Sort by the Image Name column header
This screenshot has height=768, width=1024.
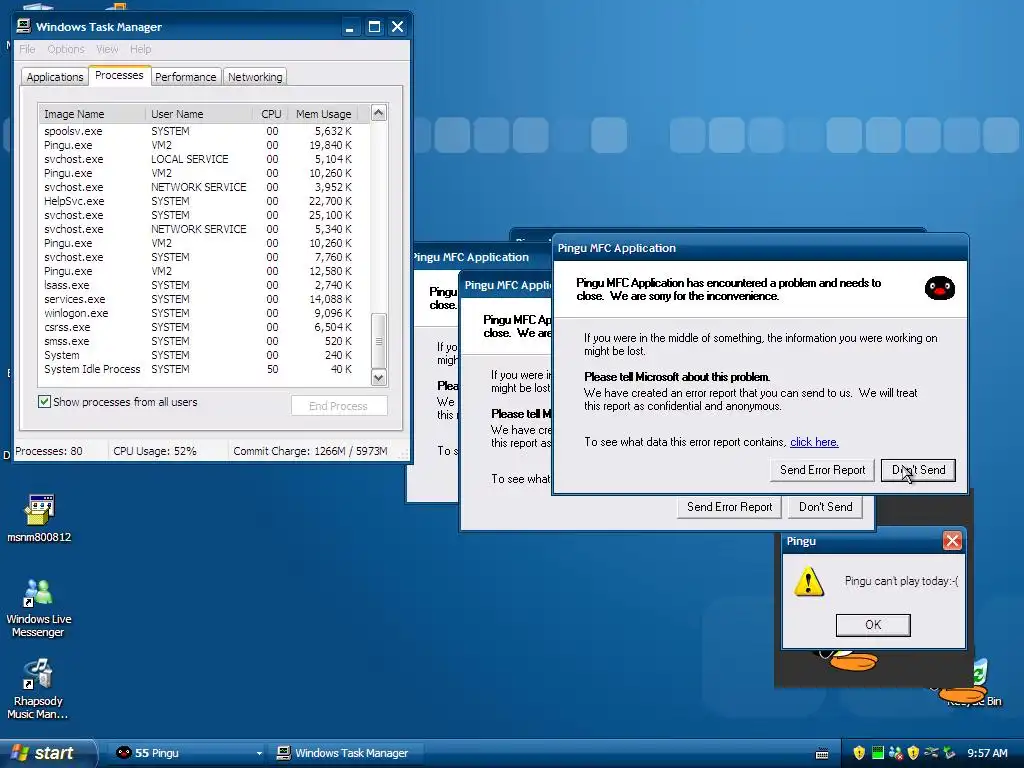[x=92, y=114]
